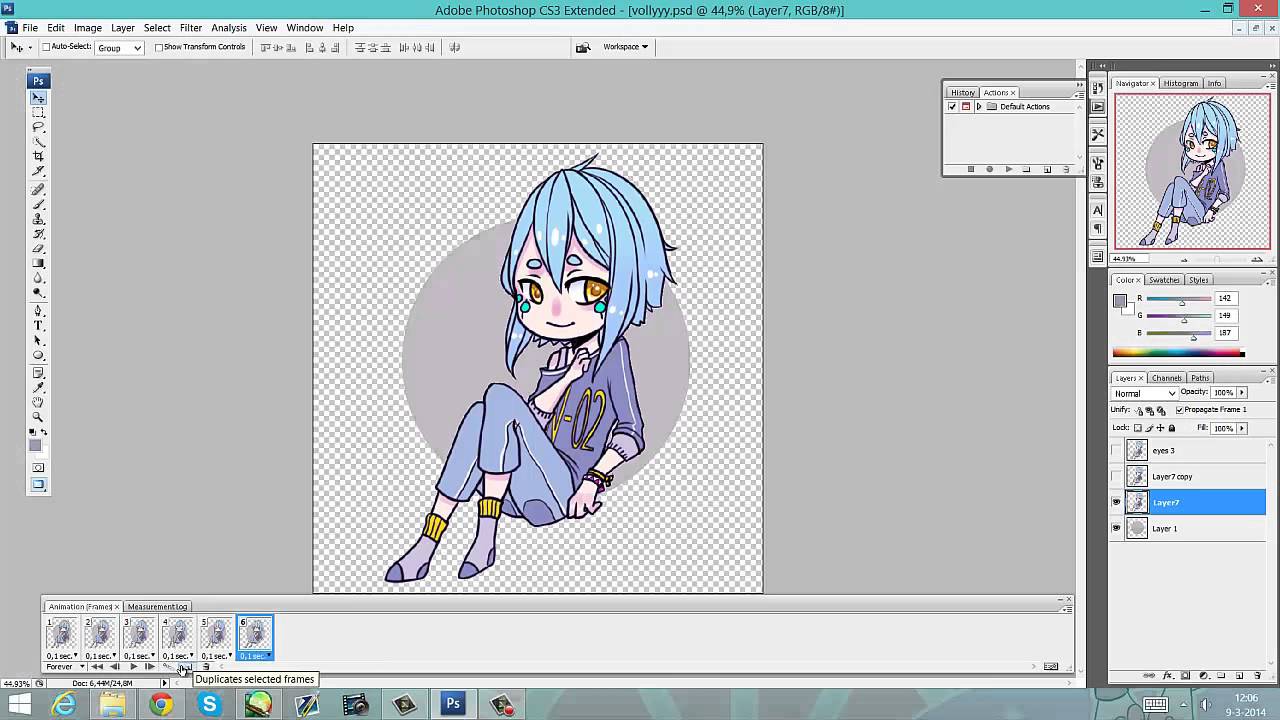Lock transparent pixels in Layers panel
Image resolution: width=1280 pixels, height=720 pixels.
click(1137, 428)
